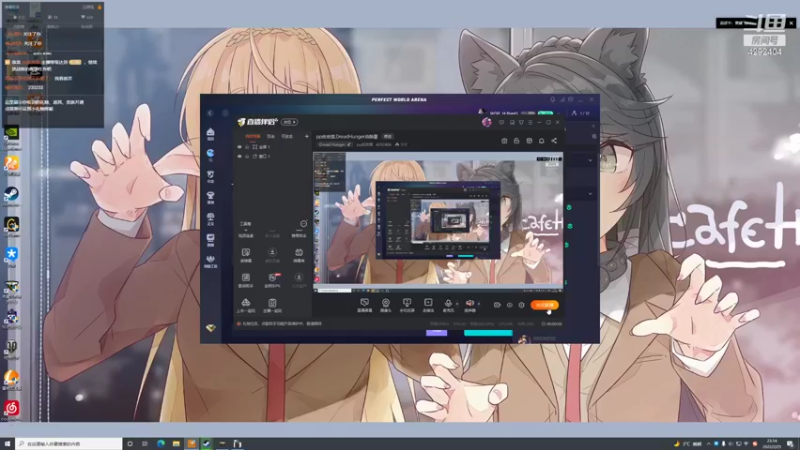Select the orange active scene tab
800x450 pixels.
point(253,137)
